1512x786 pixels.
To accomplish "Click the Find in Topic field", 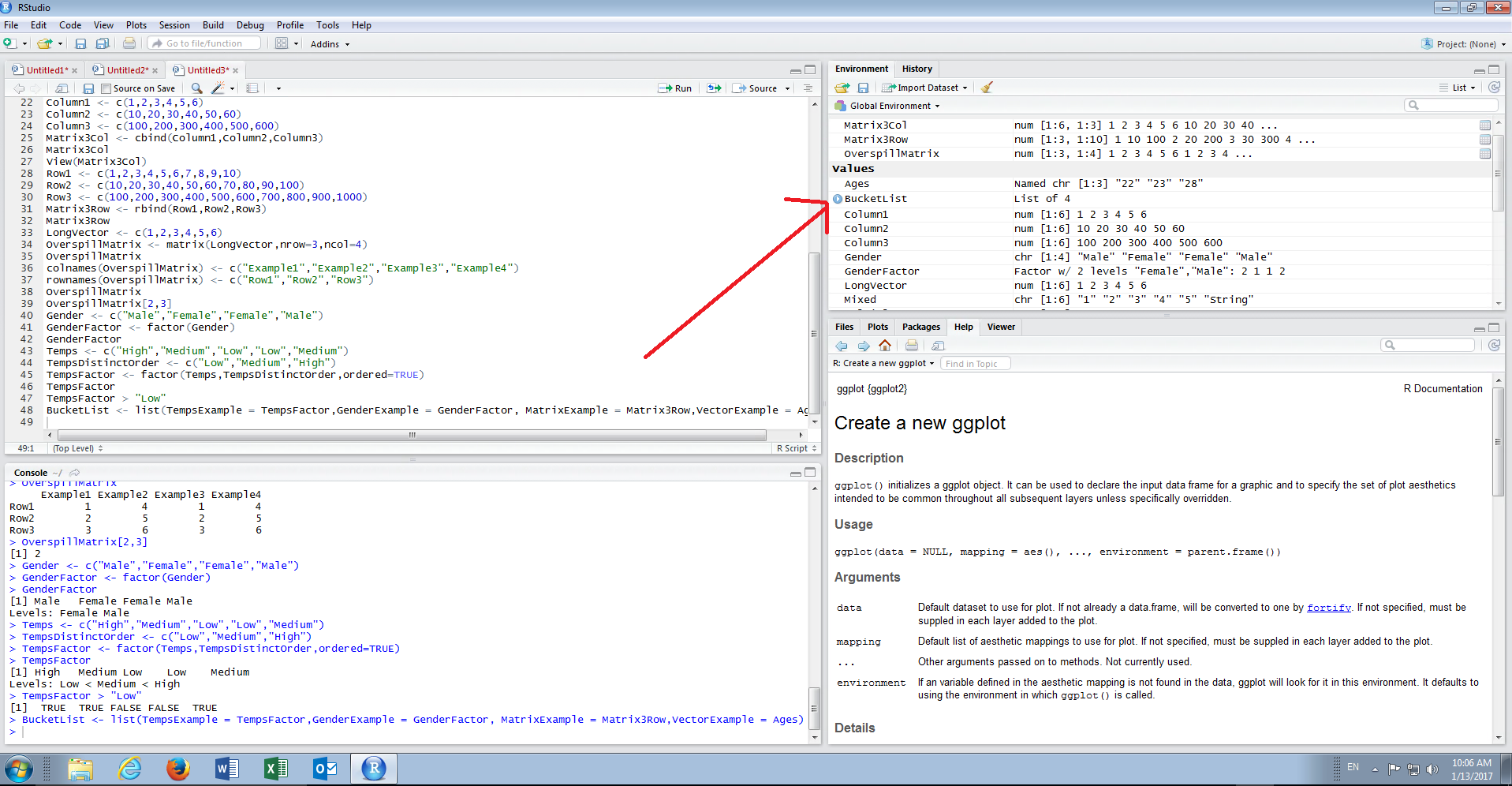I will point(976,364).
